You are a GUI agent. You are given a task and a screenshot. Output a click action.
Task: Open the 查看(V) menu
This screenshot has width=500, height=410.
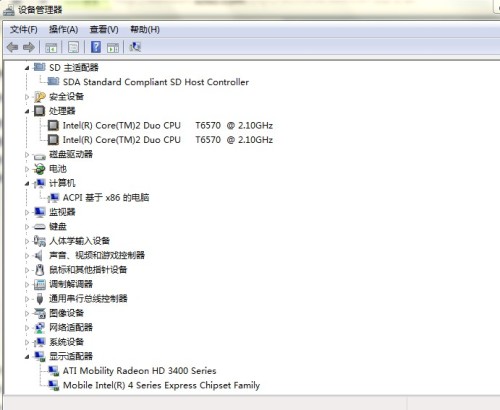click(104, 29)
